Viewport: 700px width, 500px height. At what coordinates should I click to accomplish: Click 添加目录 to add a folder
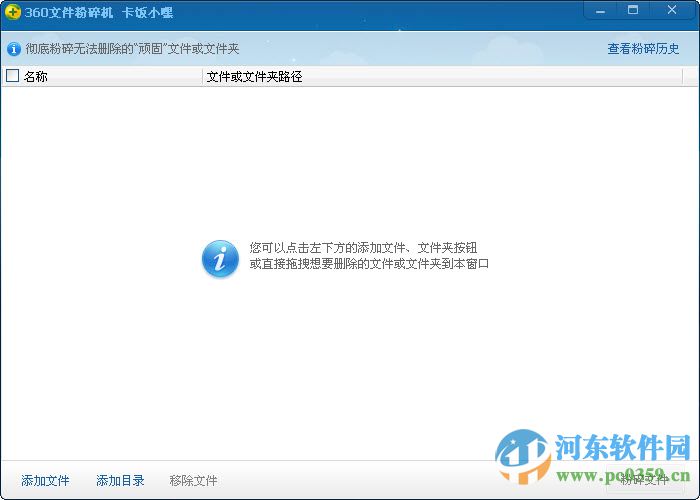point(121,480)
